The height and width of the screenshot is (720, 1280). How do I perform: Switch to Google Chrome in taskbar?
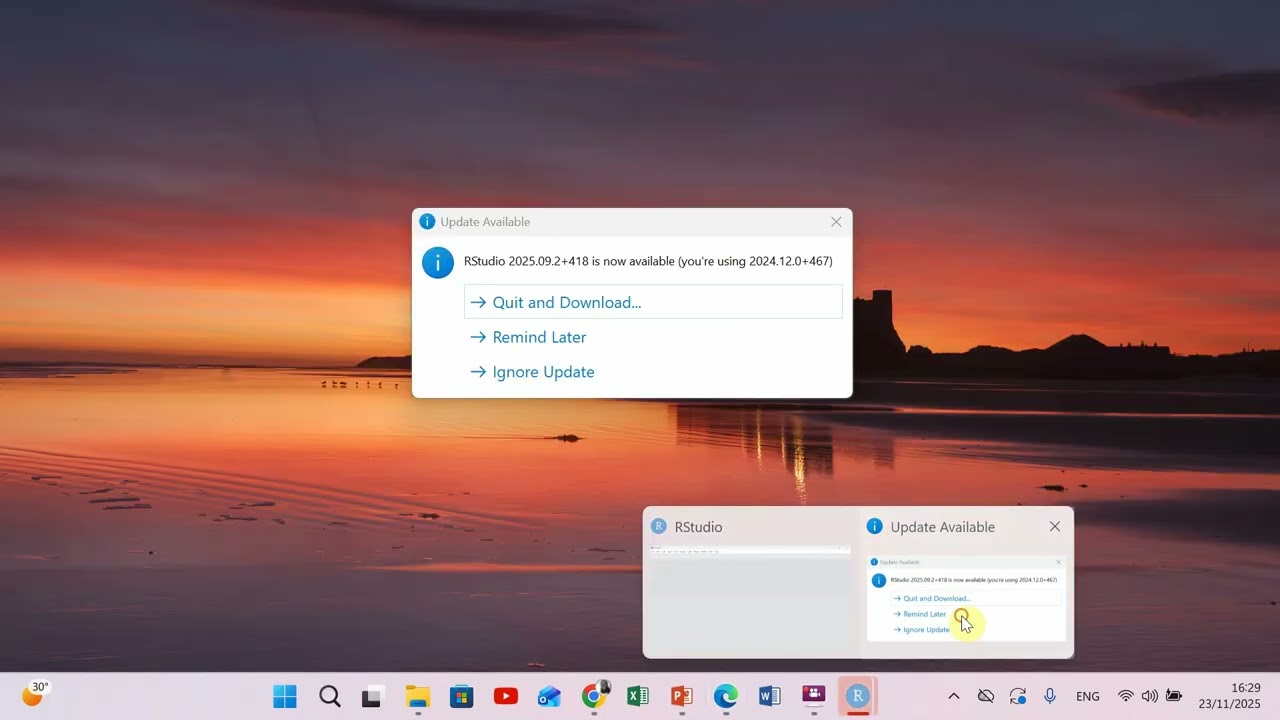594,696
